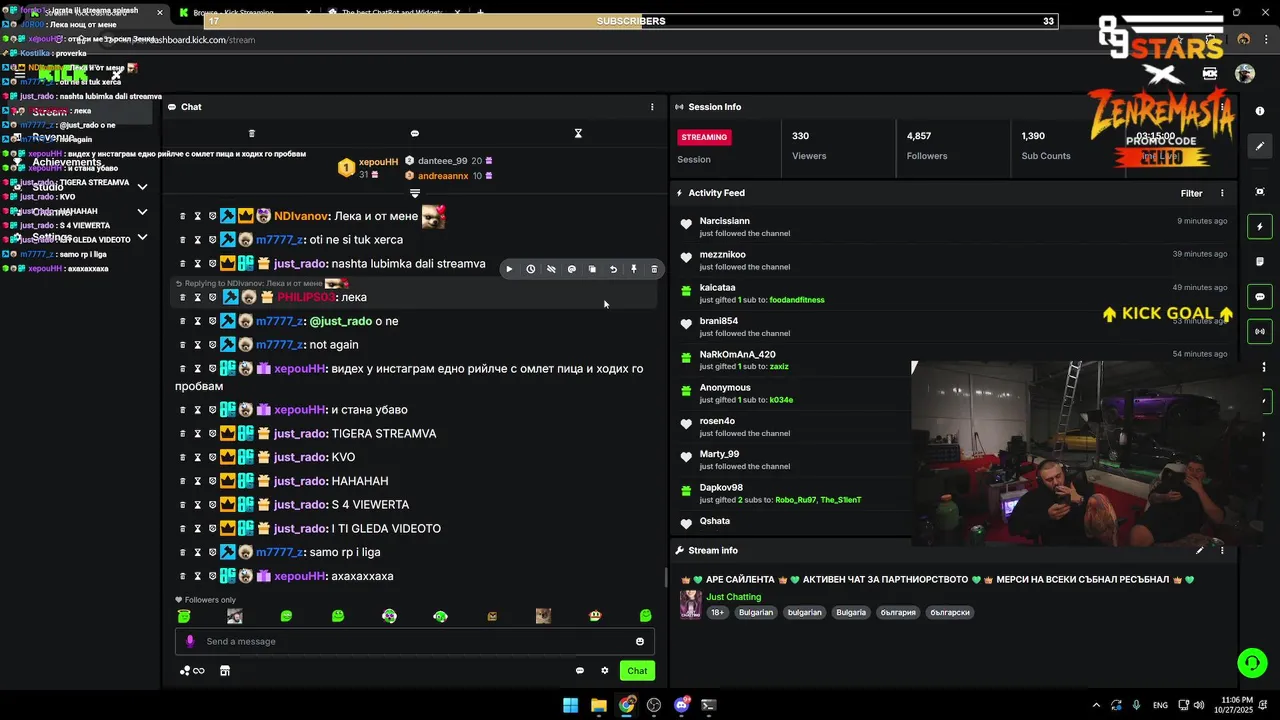This screenshot has height=720, width=1280.
Task: Toggle the lightning bolt panel in right sidebar
Action: [x=1260, y=227]
